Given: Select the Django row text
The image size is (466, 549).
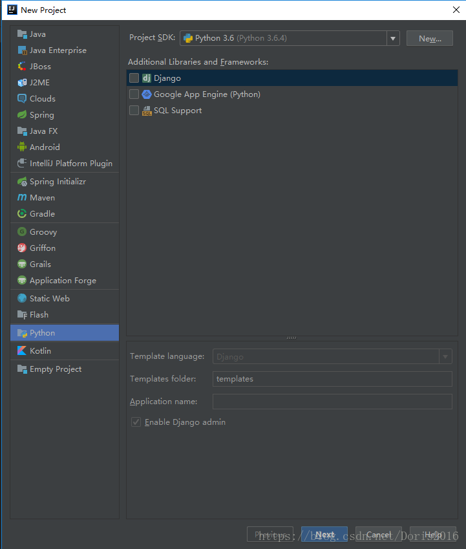Looking at the screenshot, I should click(x=167, y=78).
